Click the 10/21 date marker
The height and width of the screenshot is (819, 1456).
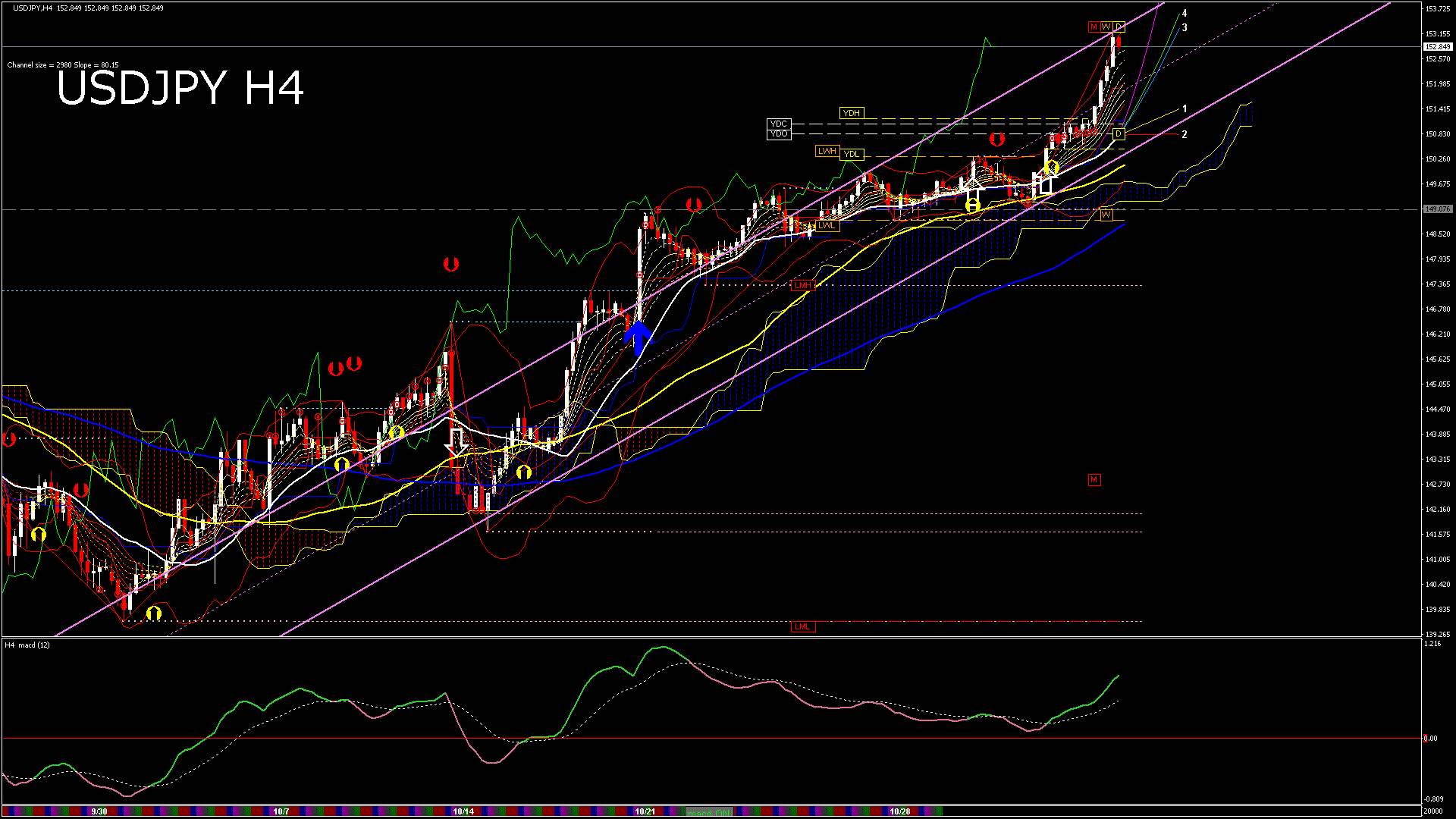pyautogui.click(x=645, y=811)
